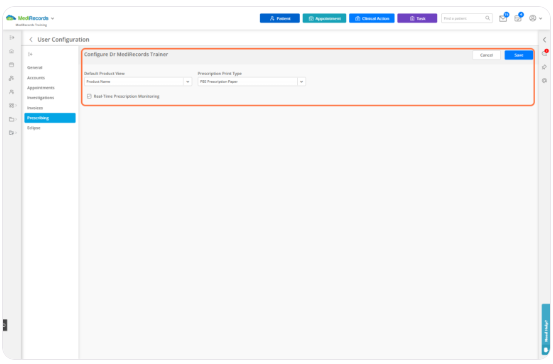Image resolution: width=553 pixels, height=364 pixels.
Task: Open the patients icon in the left sidebar
Action: tap(12, 92)
